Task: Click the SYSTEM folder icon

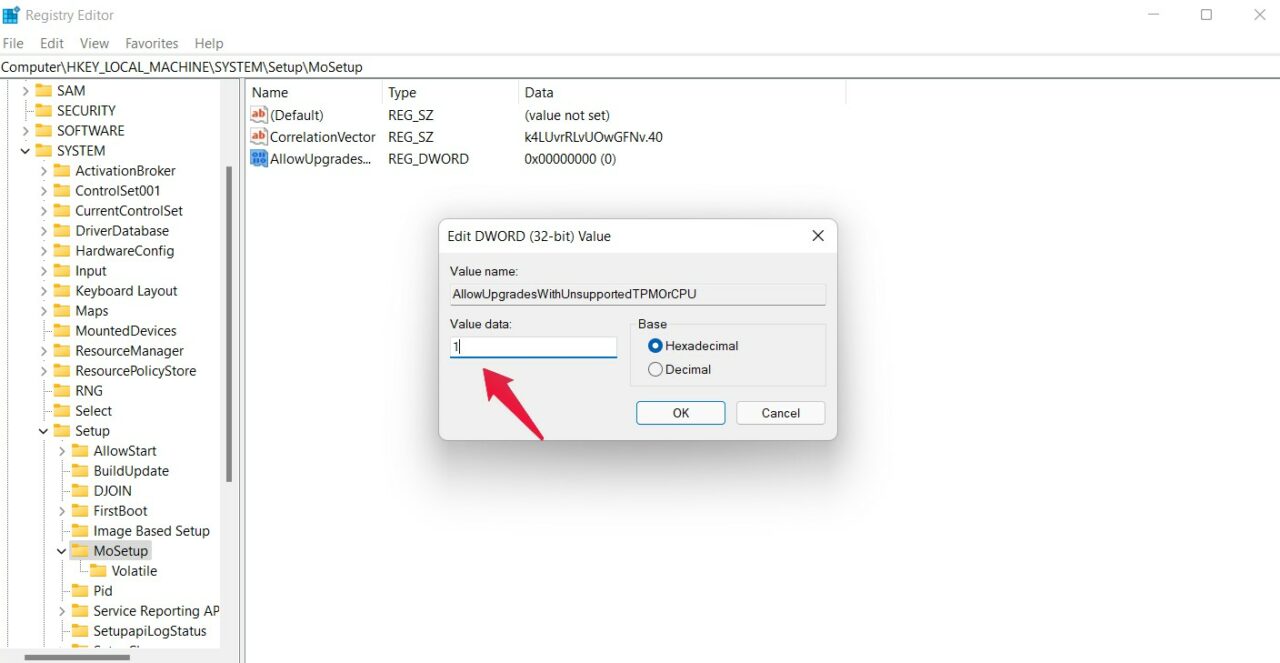Action: coord(43,150)
